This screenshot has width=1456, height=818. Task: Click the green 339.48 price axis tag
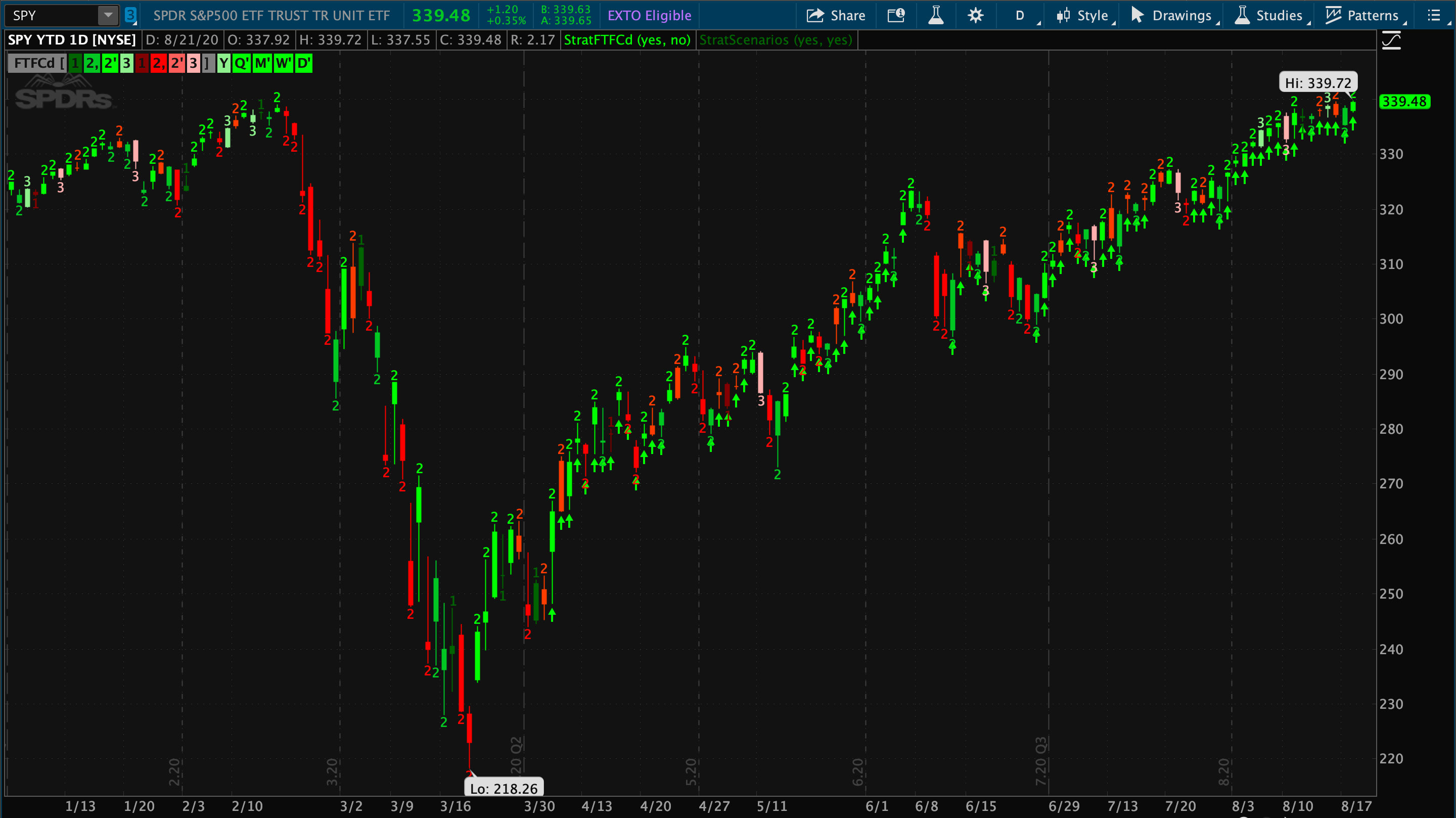point(1404,102)
